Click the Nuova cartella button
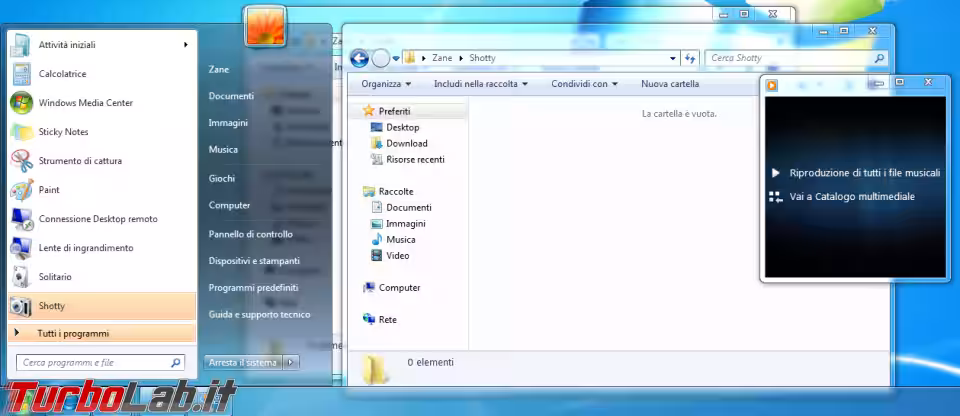Image resolution: width=960 pixels, height=416 pixels. pyautogui.click(x=670, y=84)
